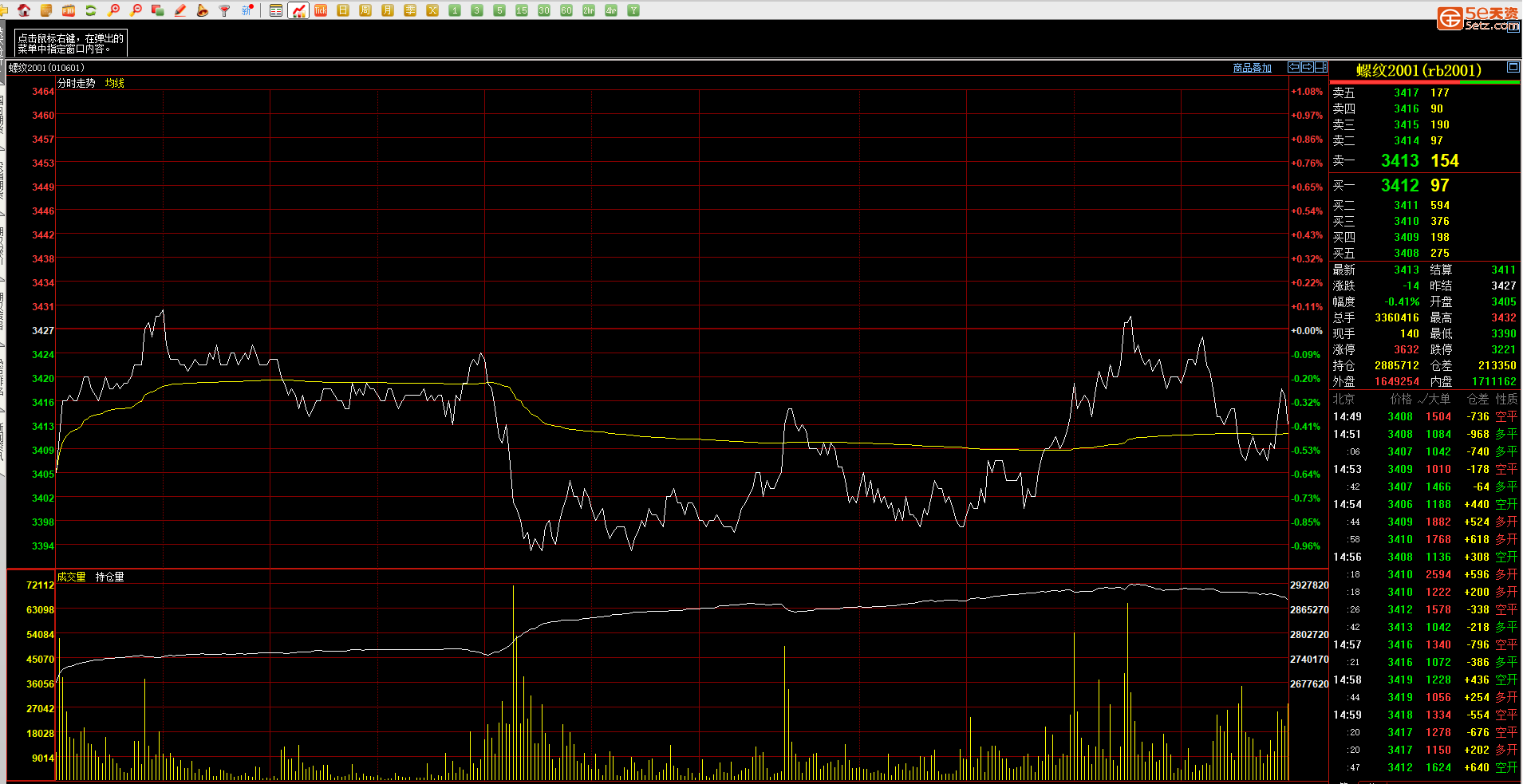
Task: Zoom out with the minus magnifier icon
Action: (136, 10)
